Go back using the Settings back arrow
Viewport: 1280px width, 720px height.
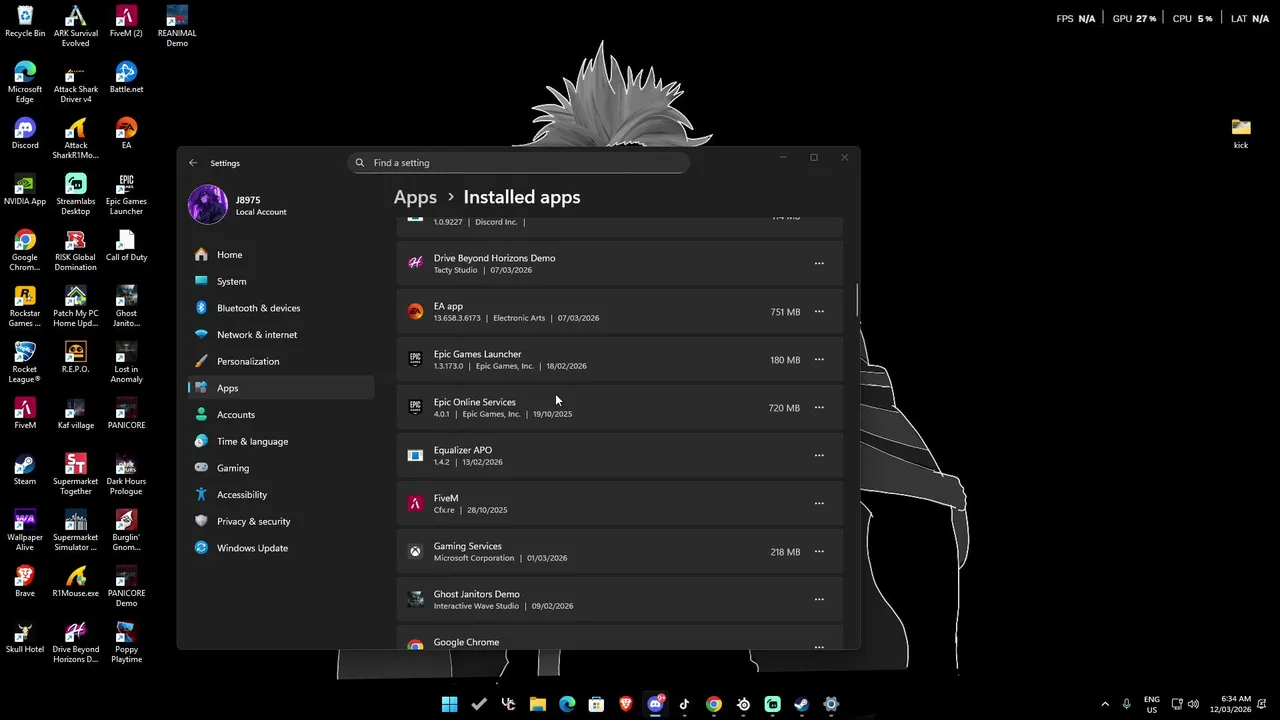click(x=193, y=163)
